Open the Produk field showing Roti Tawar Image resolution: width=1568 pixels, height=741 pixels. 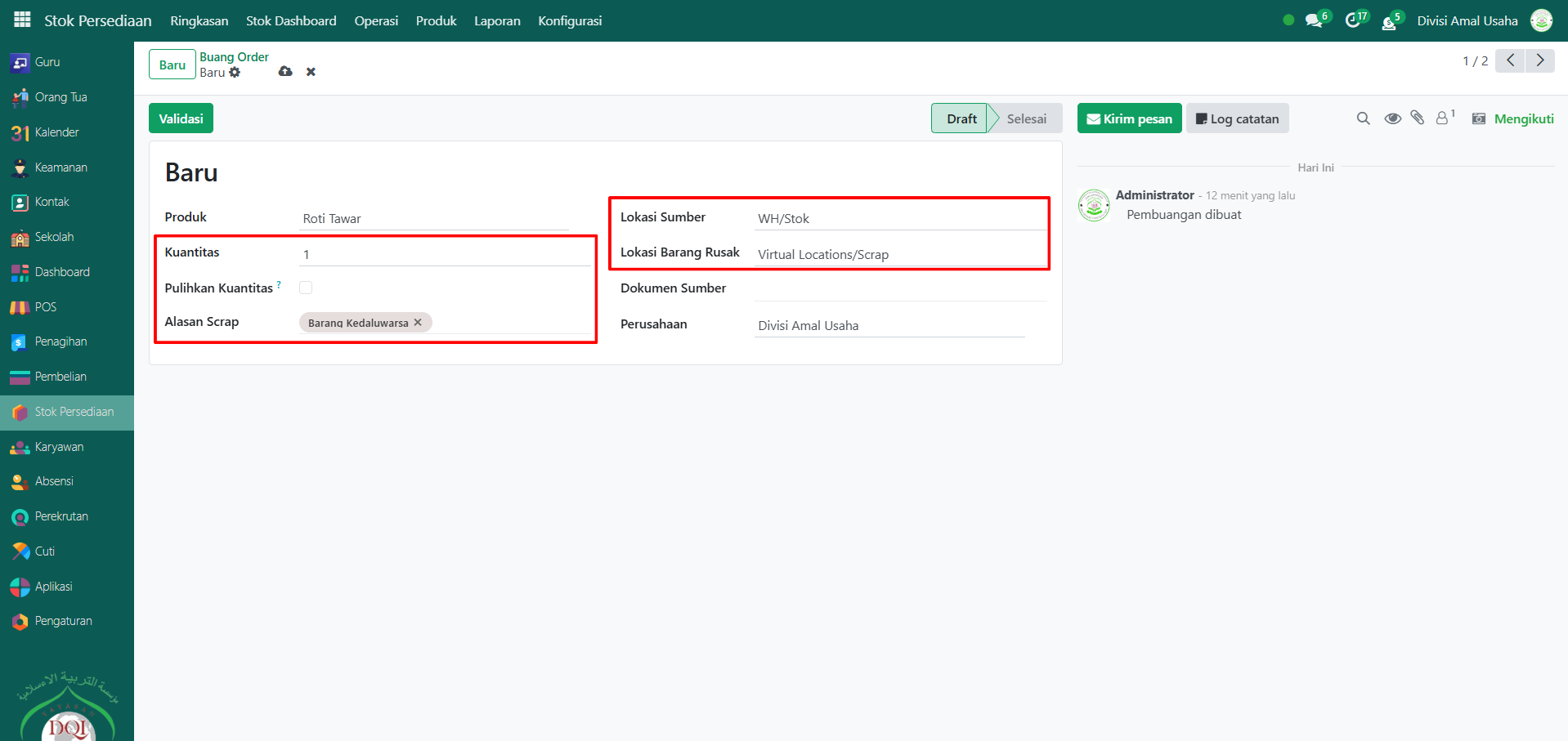(433, 219)
